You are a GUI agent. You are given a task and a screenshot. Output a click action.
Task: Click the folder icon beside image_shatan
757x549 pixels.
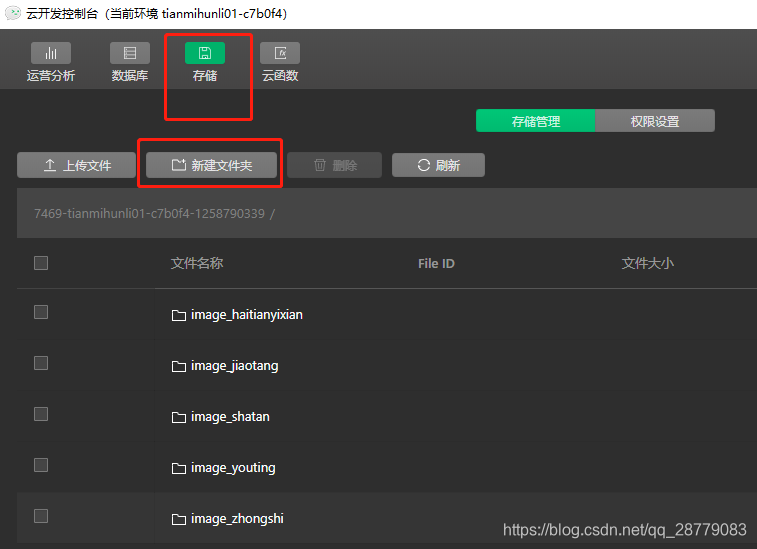pos(179,417)
